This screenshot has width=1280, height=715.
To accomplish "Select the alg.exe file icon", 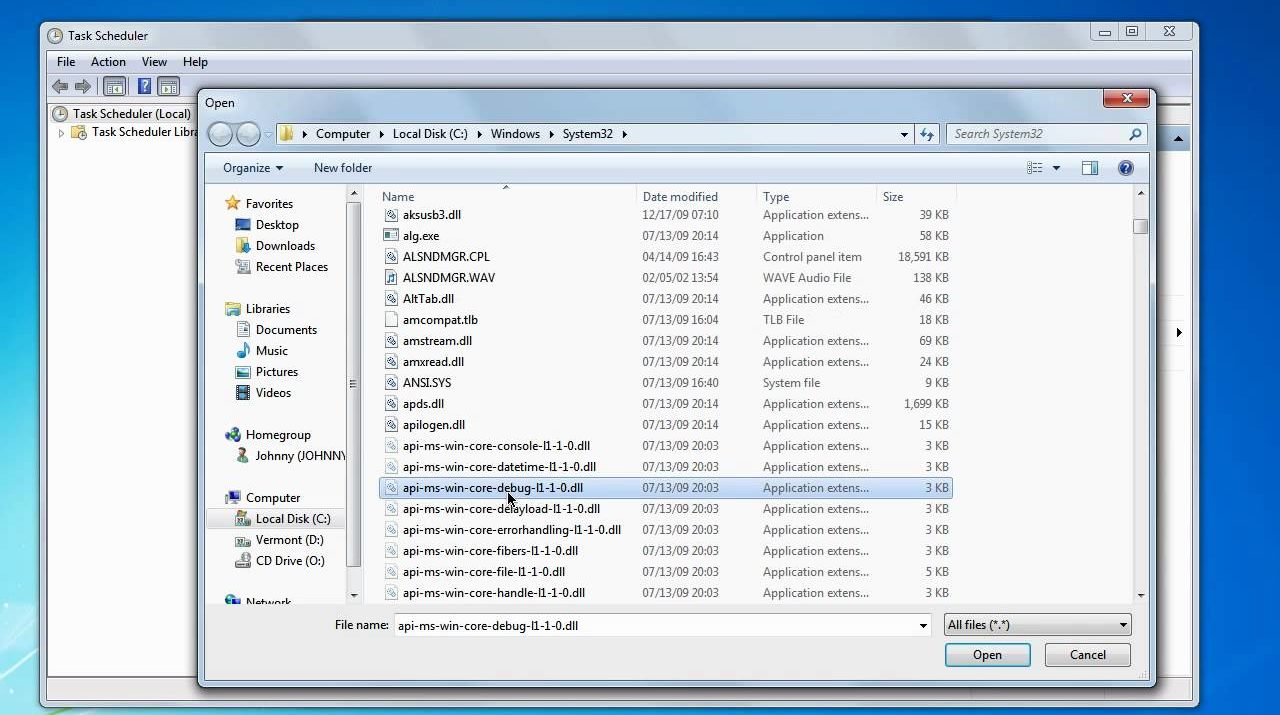I will [x=391, y=236].
